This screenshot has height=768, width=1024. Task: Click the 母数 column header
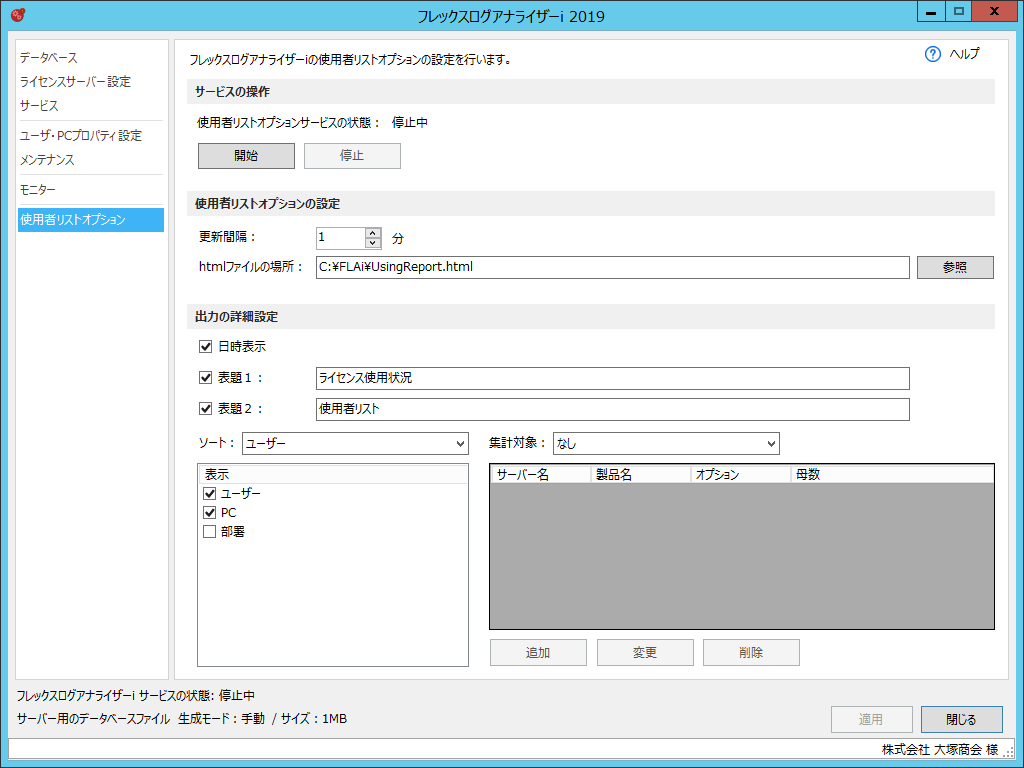tap(891, 475)
